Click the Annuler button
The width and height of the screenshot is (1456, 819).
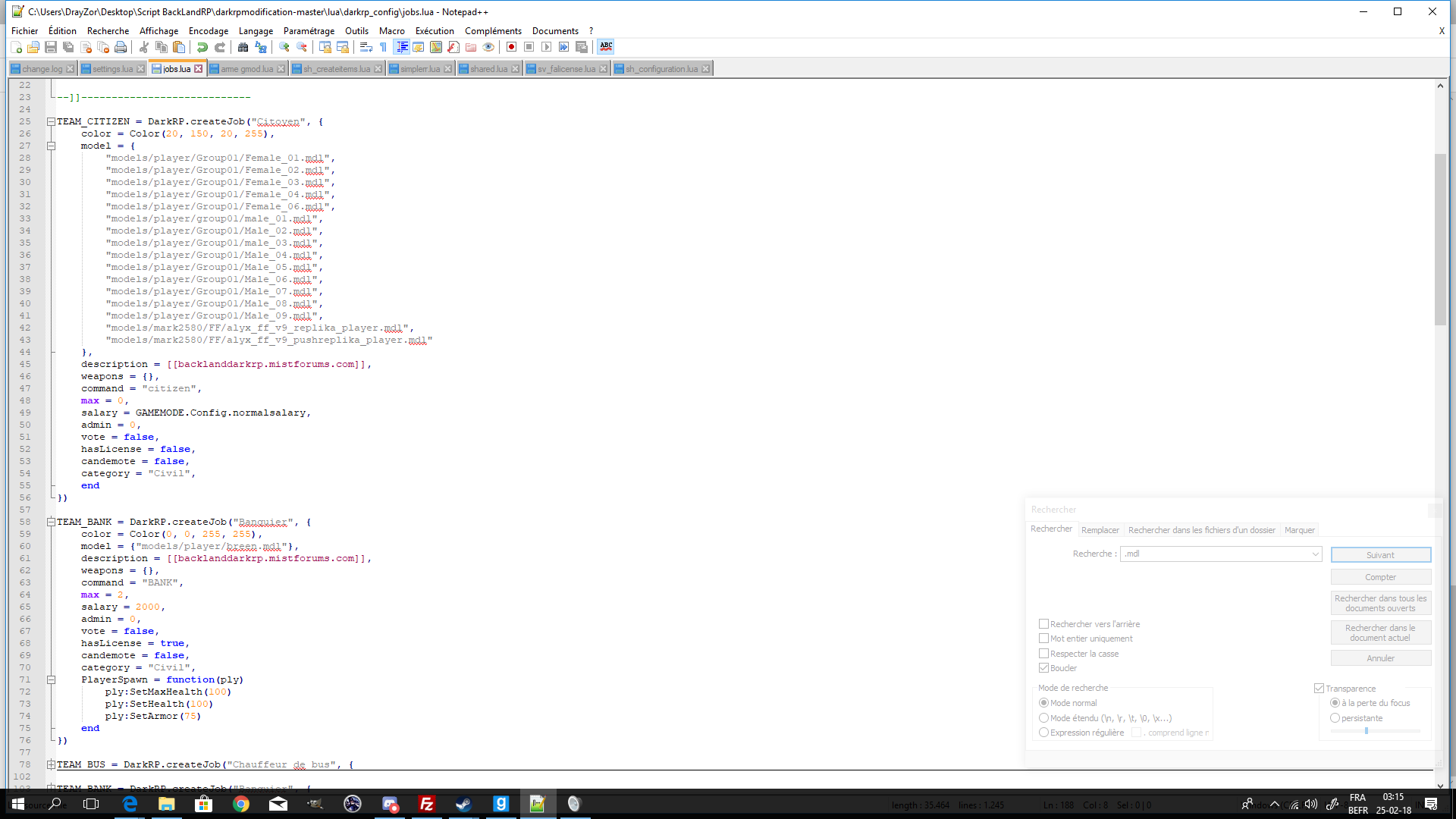coord(1380,658)
